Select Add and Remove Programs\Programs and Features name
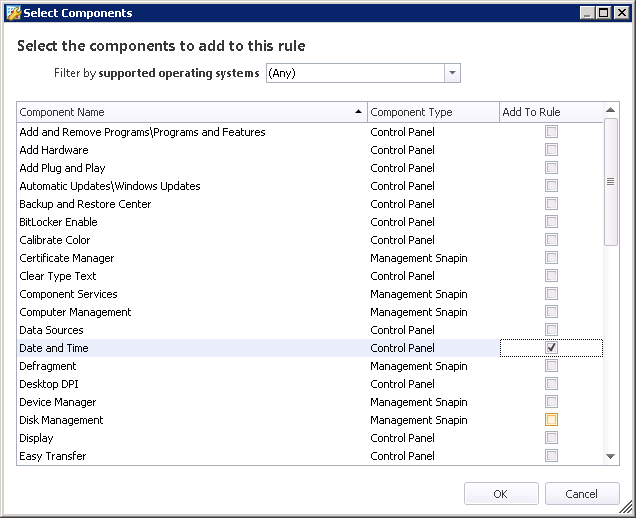The width and height of the screenshot is (636, 518). click(x=142, y=132)
